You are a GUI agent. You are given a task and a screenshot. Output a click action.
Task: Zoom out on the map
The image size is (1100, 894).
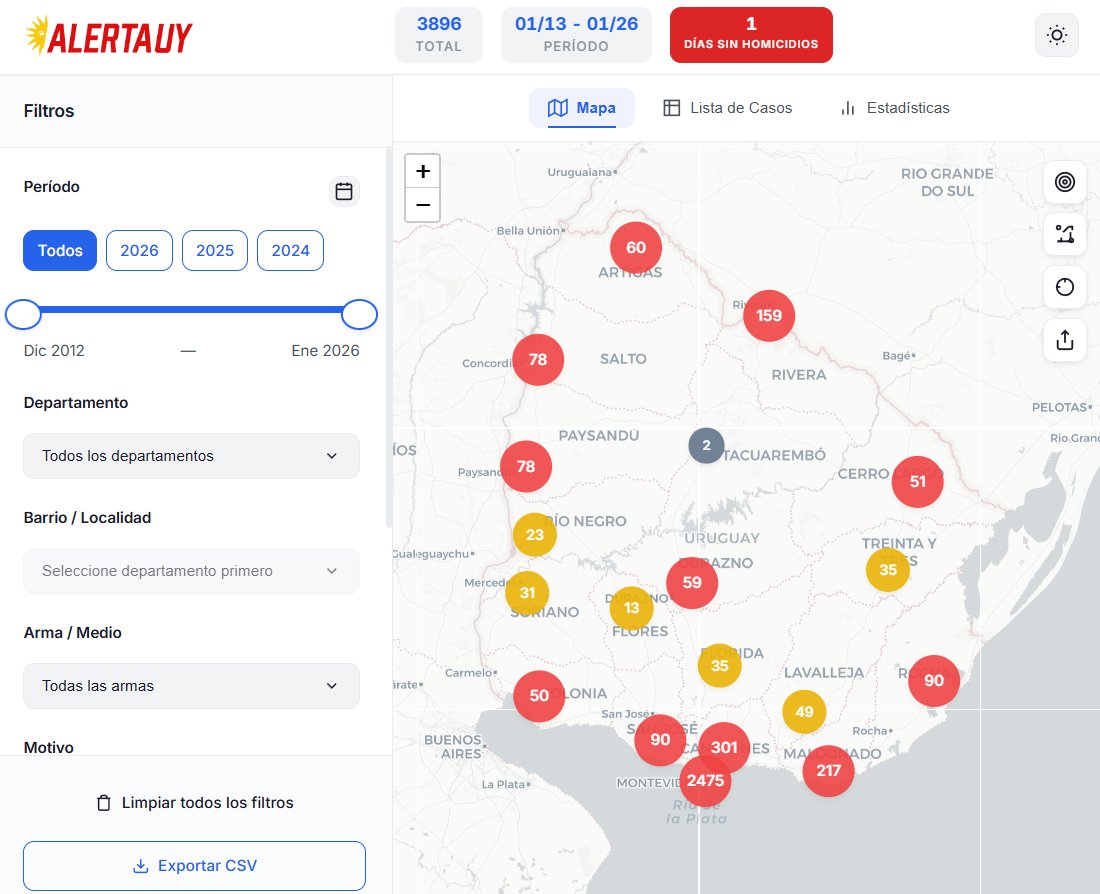click(422, 205)
